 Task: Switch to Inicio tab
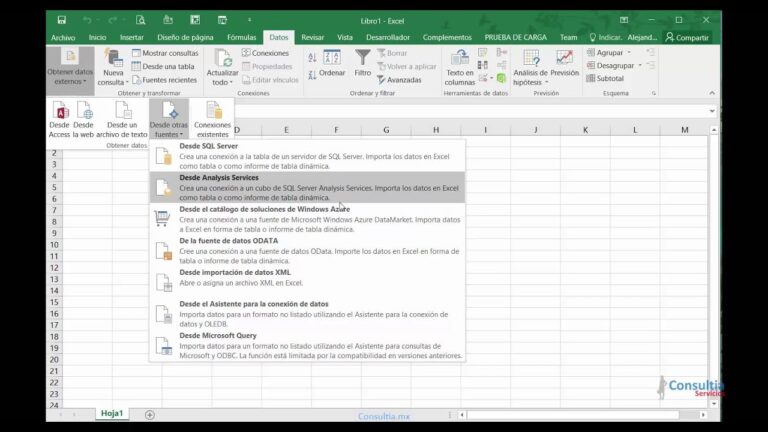tap(97, 37)
